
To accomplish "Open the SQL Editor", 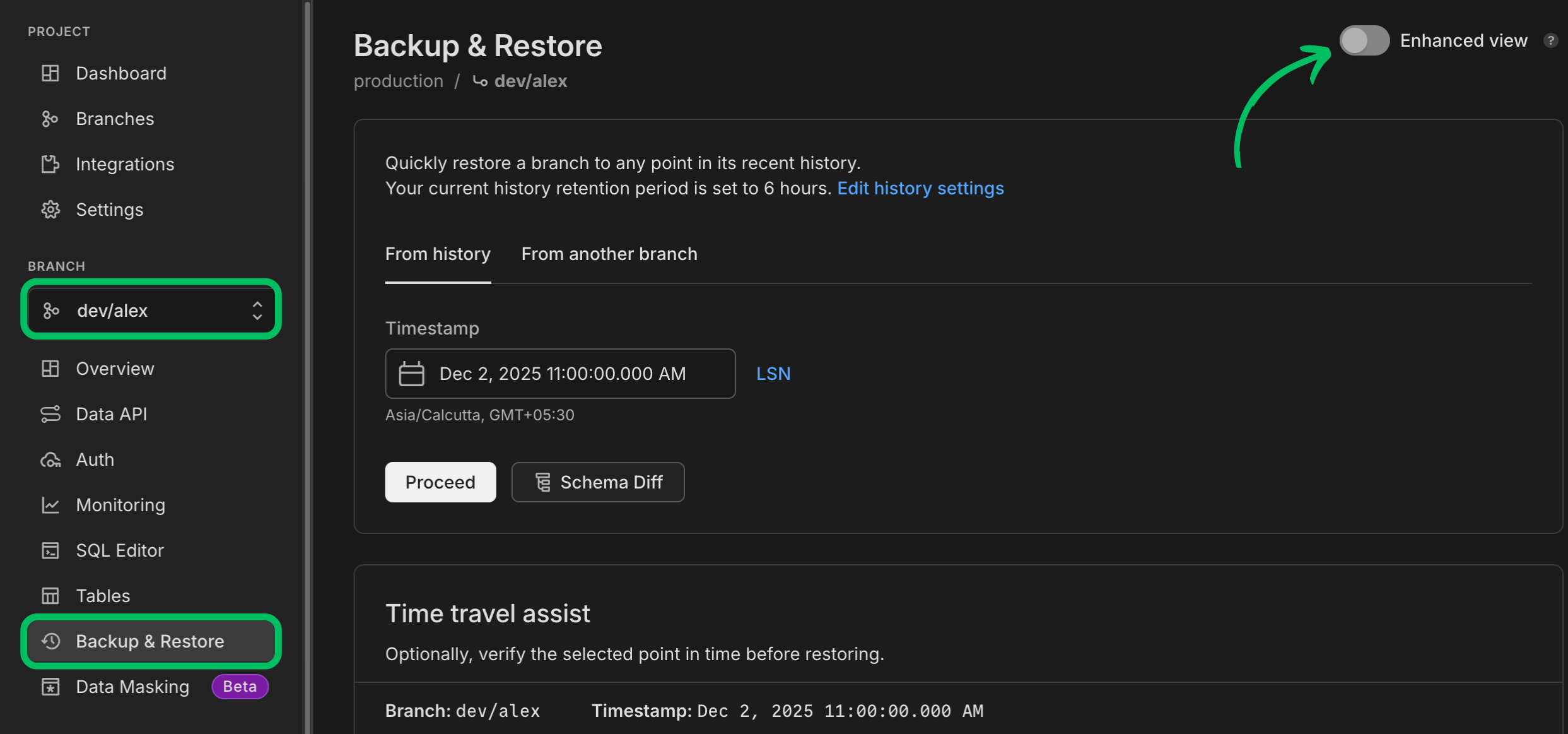I will pyautogui.click(x=120, y=550).
